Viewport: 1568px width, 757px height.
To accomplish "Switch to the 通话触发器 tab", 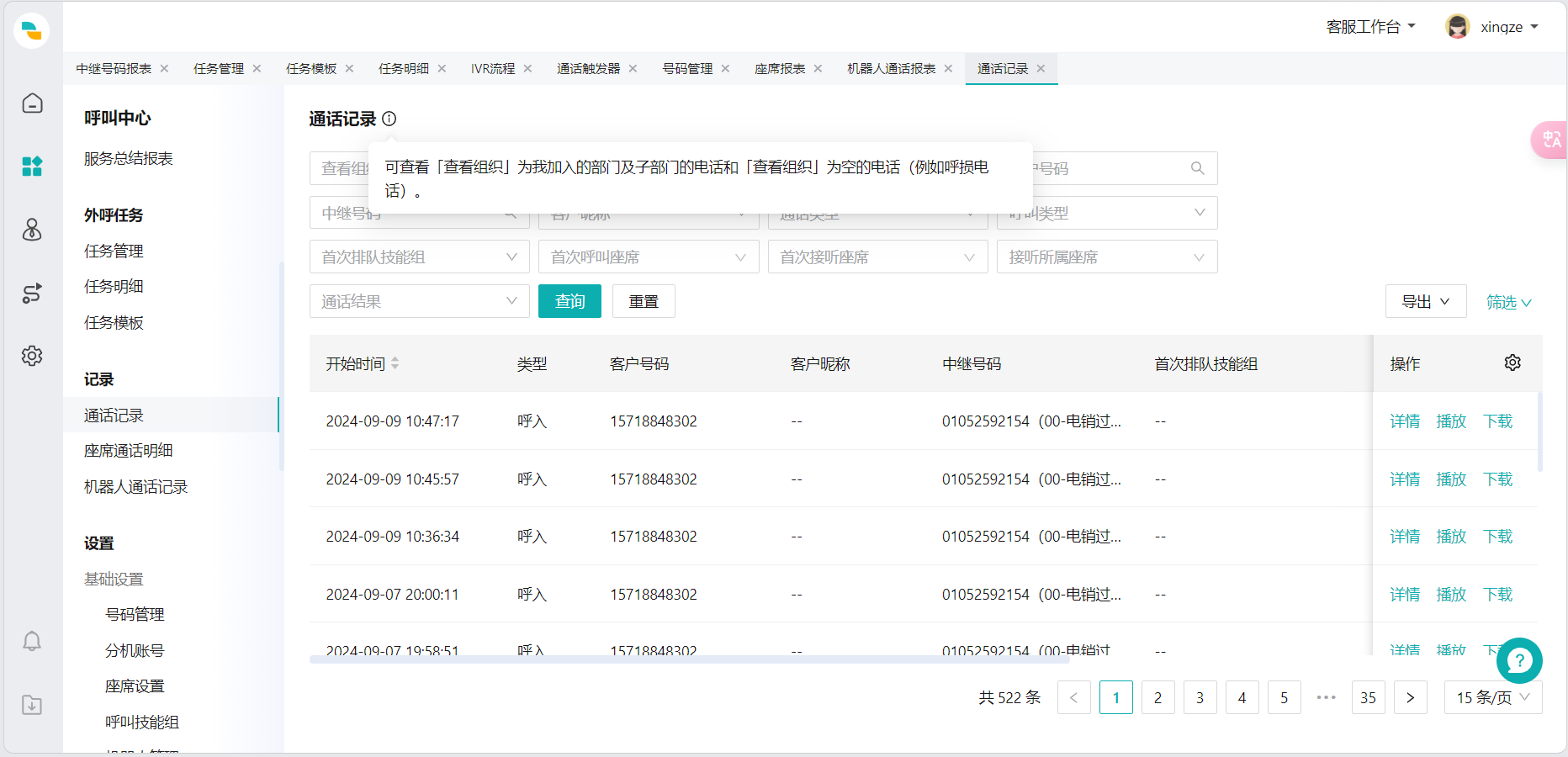I will point(588,68).
